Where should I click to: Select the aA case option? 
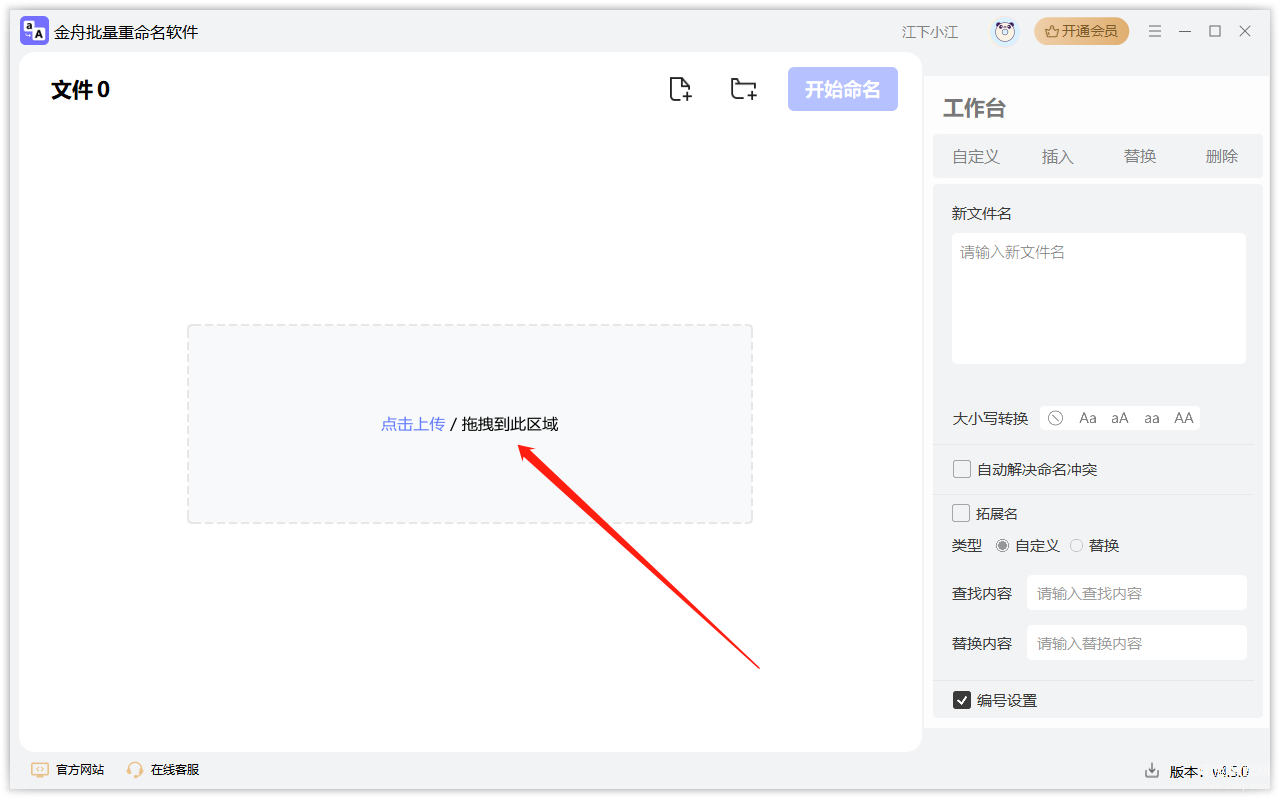pyautogui.click(x=1120, y=418)
